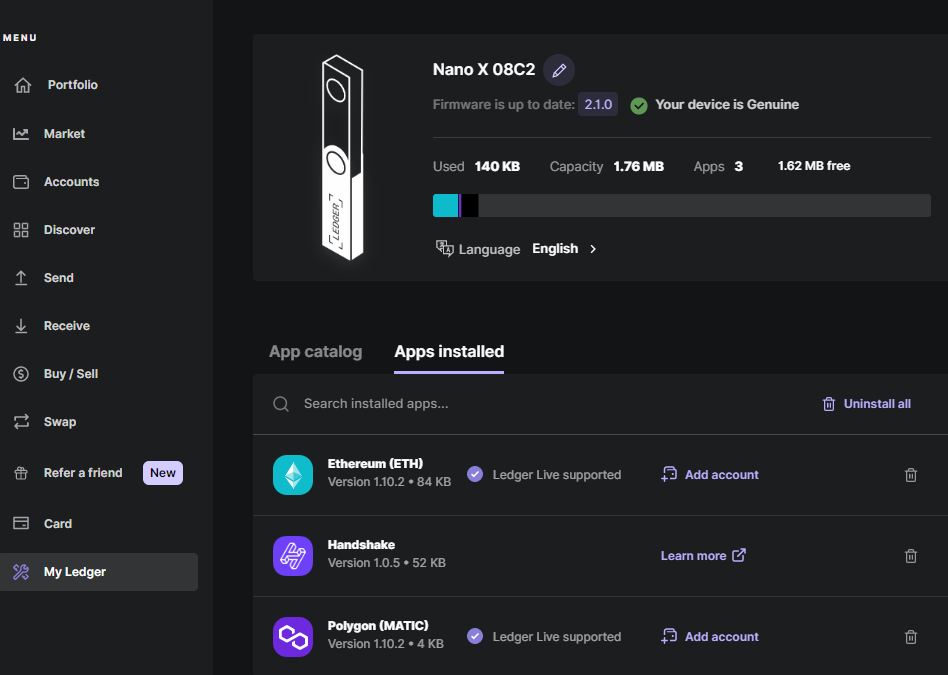Open the Swap menu item
The image size is (948, 675).
pos(60,422)
